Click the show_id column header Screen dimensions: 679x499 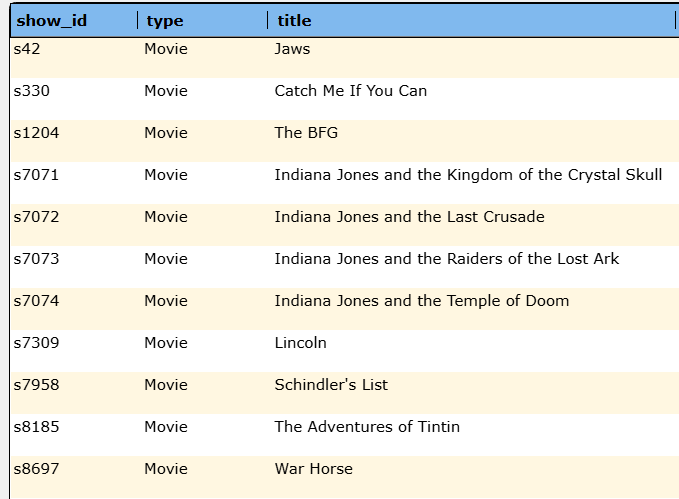pos(52,20)
